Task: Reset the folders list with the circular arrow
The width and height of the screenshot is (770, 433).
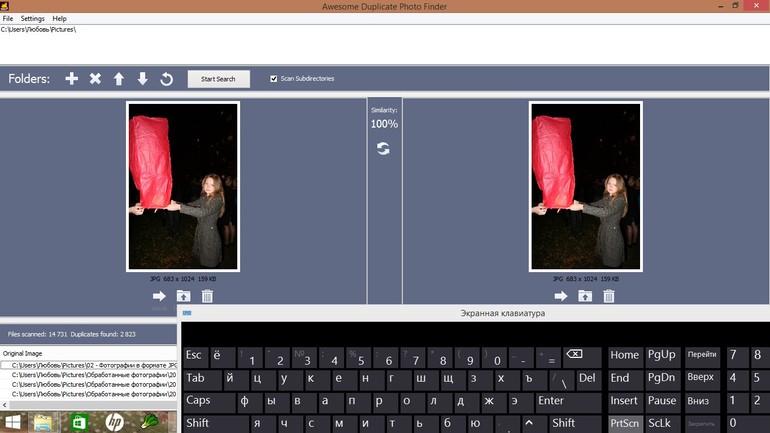Action: [x=167, y=79]
